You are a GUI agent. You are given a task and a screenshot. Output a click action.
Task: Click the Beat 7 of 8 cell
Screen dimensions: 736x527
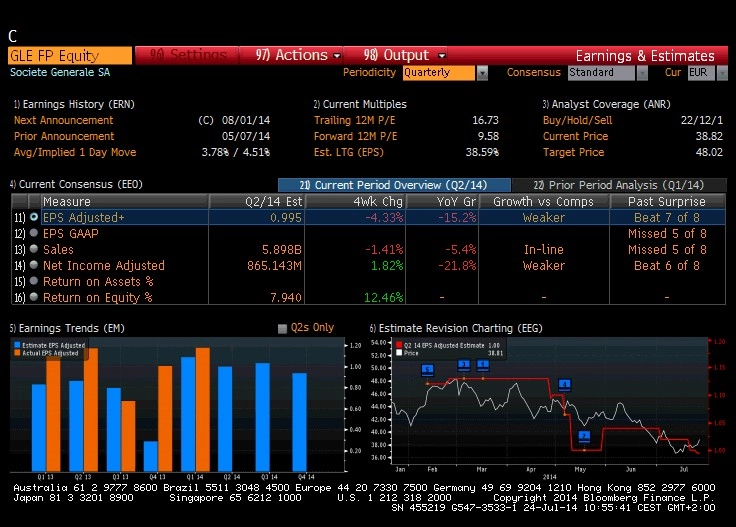pyautogui.click(x=667, y=217)
